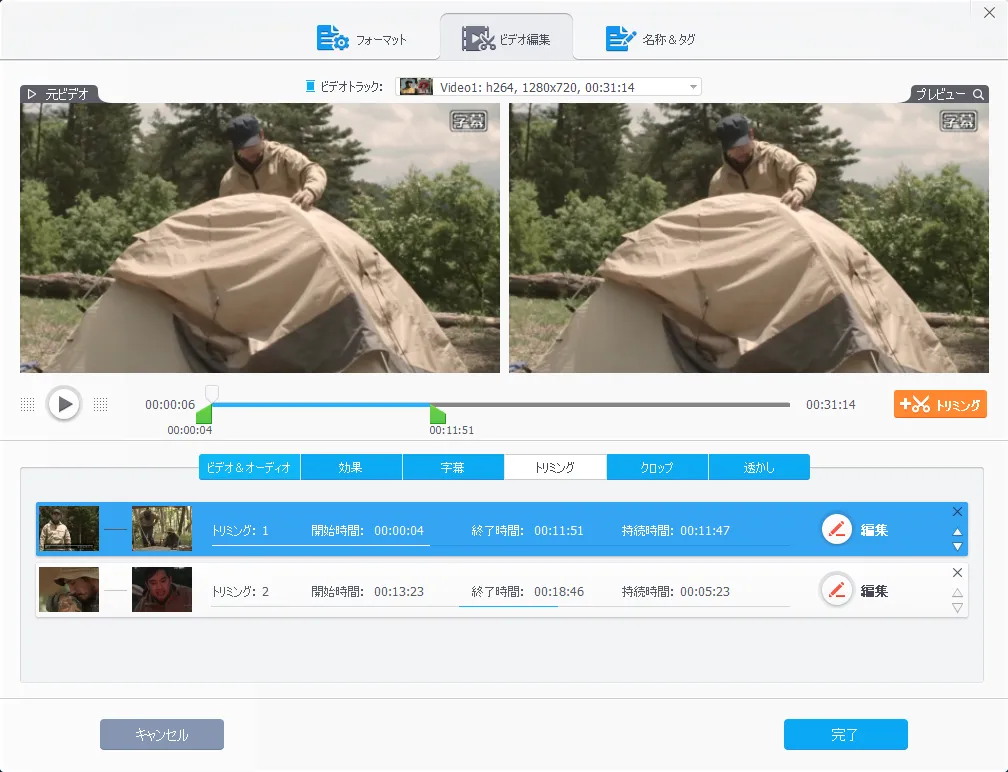Image resolution: width=1008 pixels, height=772 pixels.
Task: Click start time 00:13:23 of trim 2
Action: pyautogui.click(x=399, y=591)
